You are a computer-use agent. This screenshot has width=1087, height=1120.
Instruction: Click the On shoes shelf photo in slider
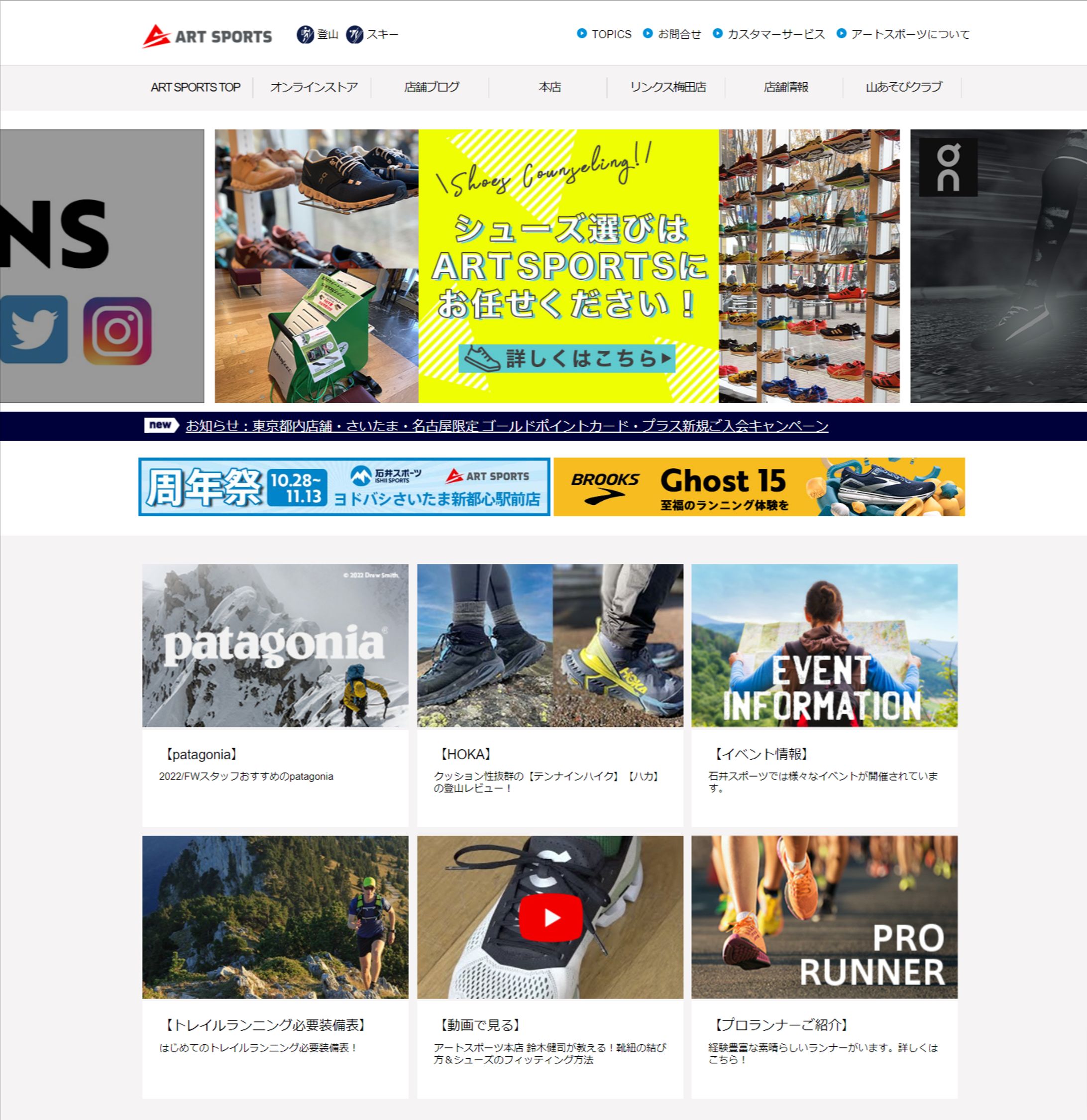[317, 199]
